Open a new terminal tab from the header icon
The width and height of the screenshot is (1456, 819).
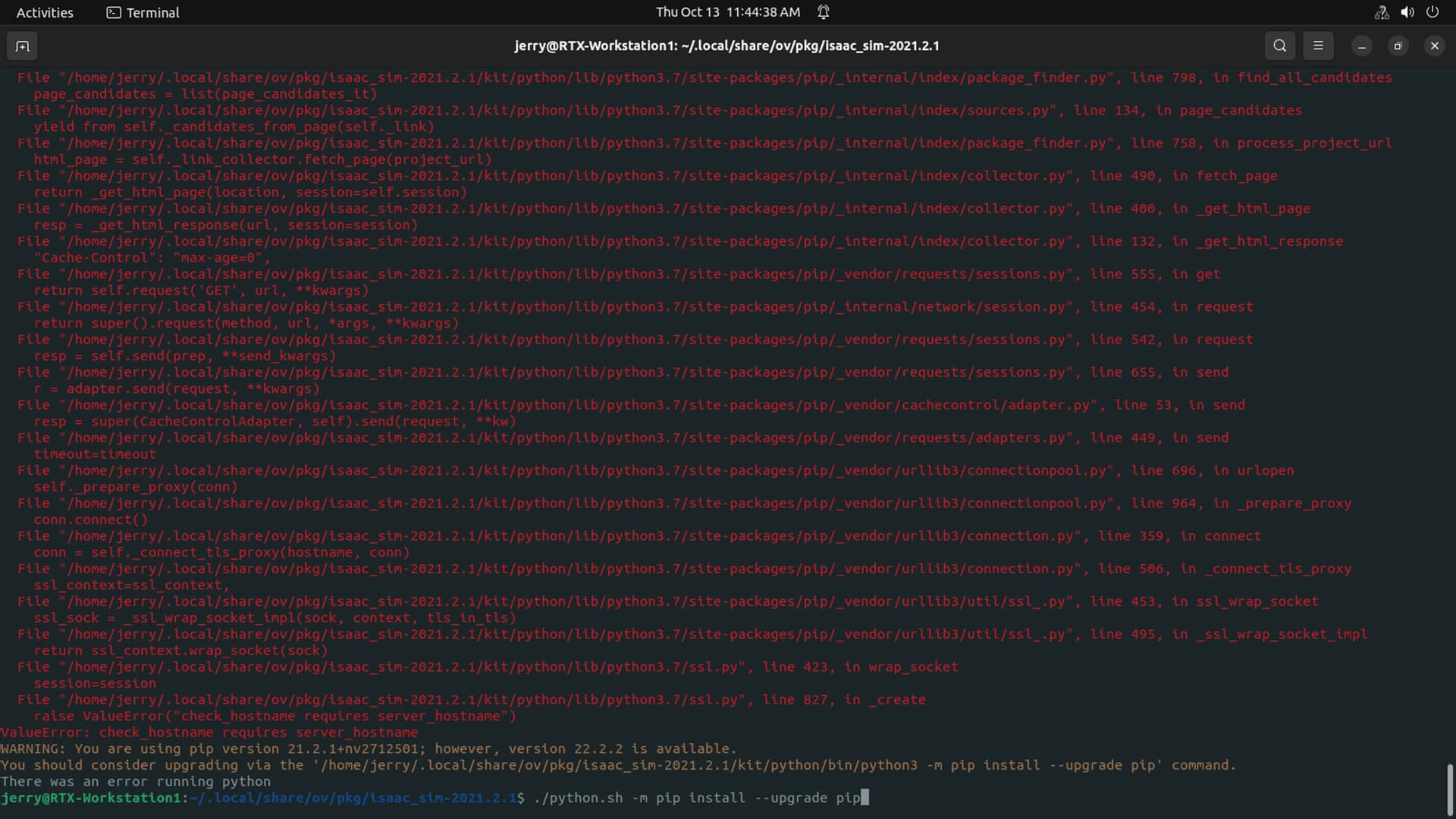click(x=22, y=45)
